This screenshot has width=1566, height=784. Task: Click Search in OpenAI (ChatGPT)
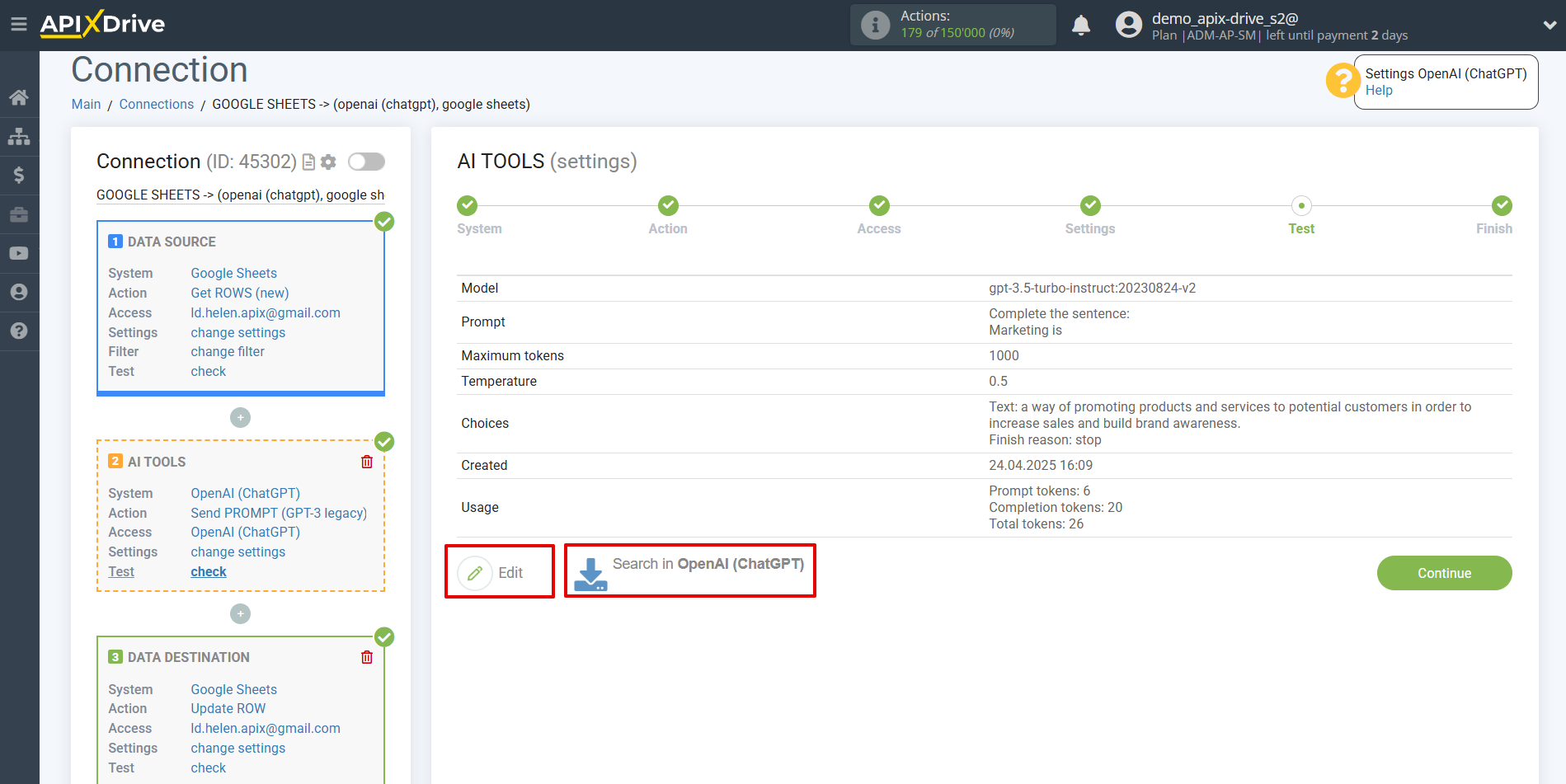tap(708, 564)
